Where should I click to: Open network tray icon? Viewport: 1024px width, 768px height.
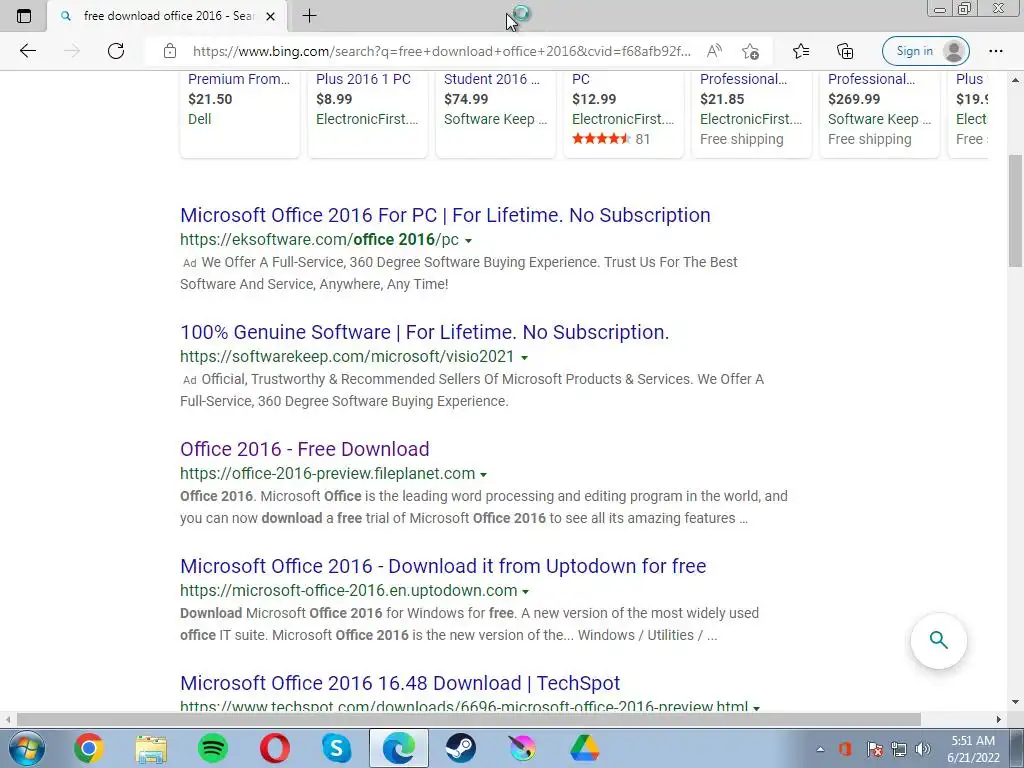(x=899, y=749)
